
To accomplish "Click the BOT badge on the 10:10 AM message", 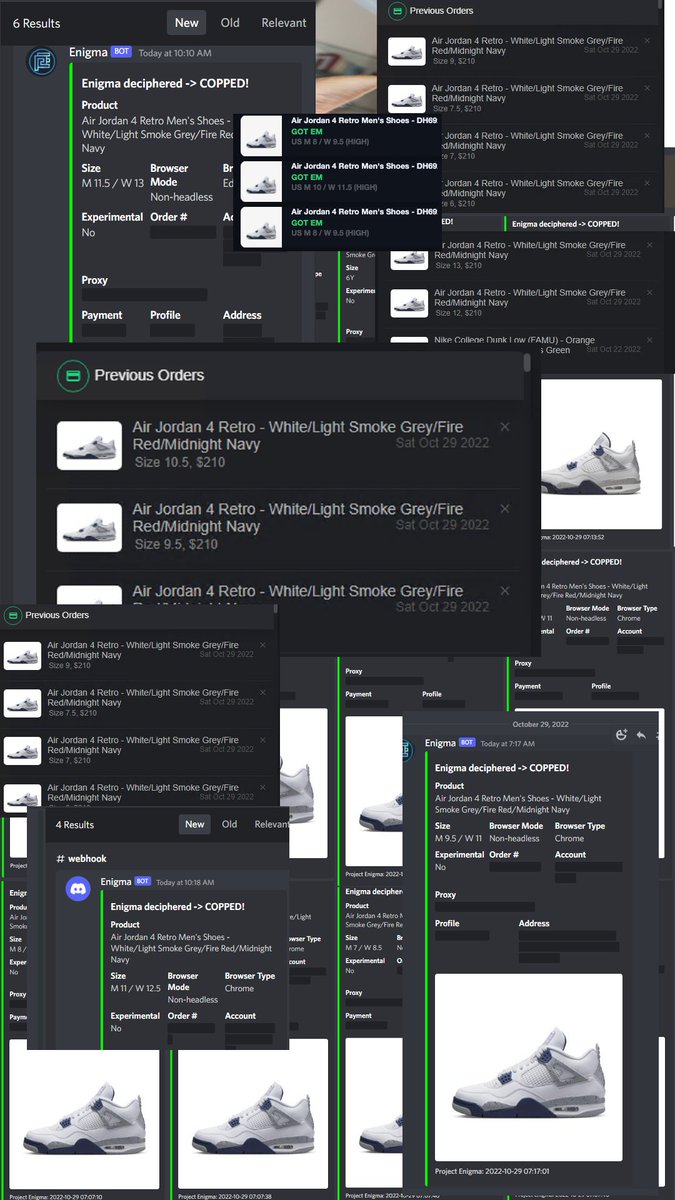I will point(122,52).
